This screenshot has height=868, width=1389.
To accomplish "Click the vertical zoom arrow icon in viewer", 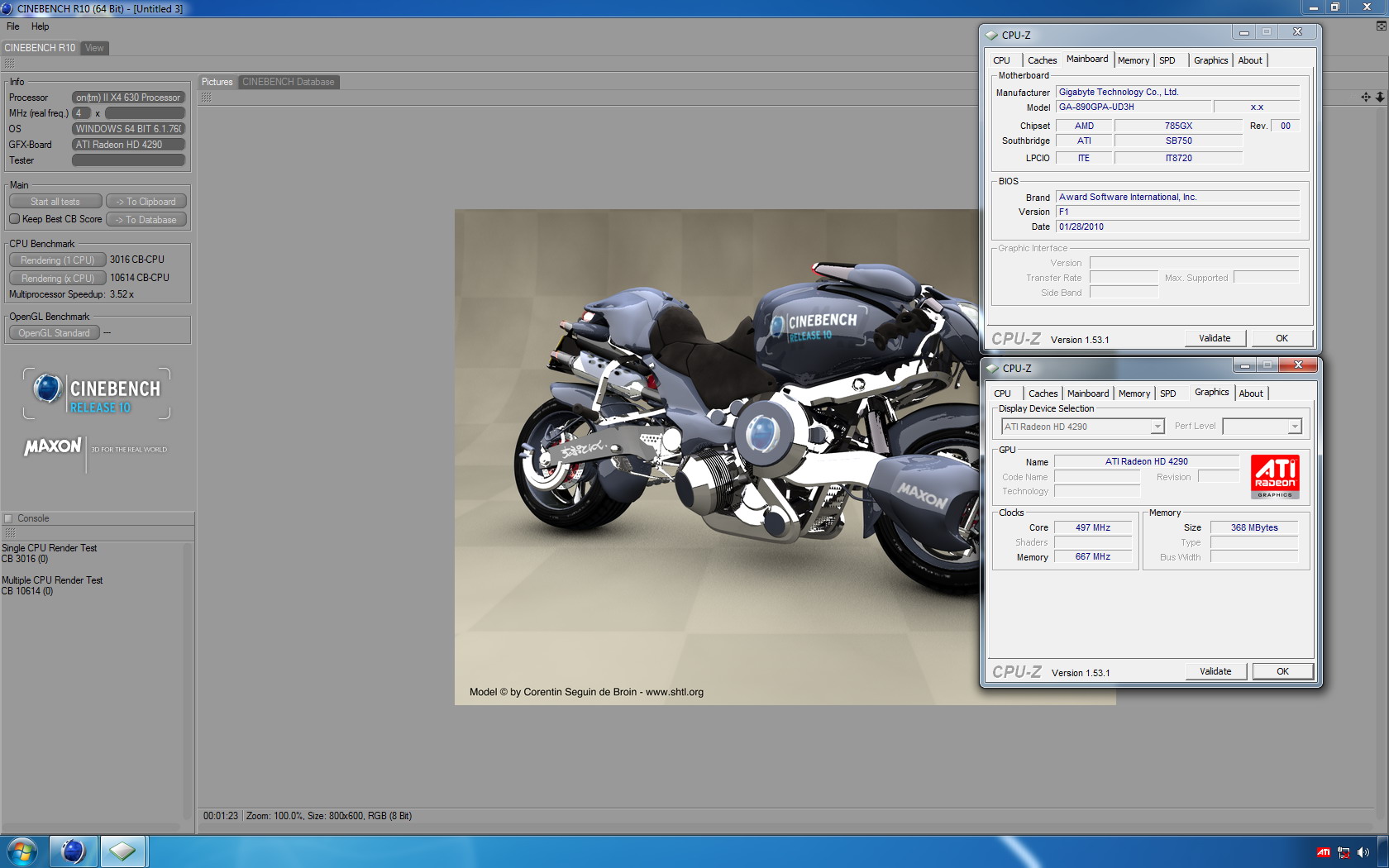I will pos(1380,98).
